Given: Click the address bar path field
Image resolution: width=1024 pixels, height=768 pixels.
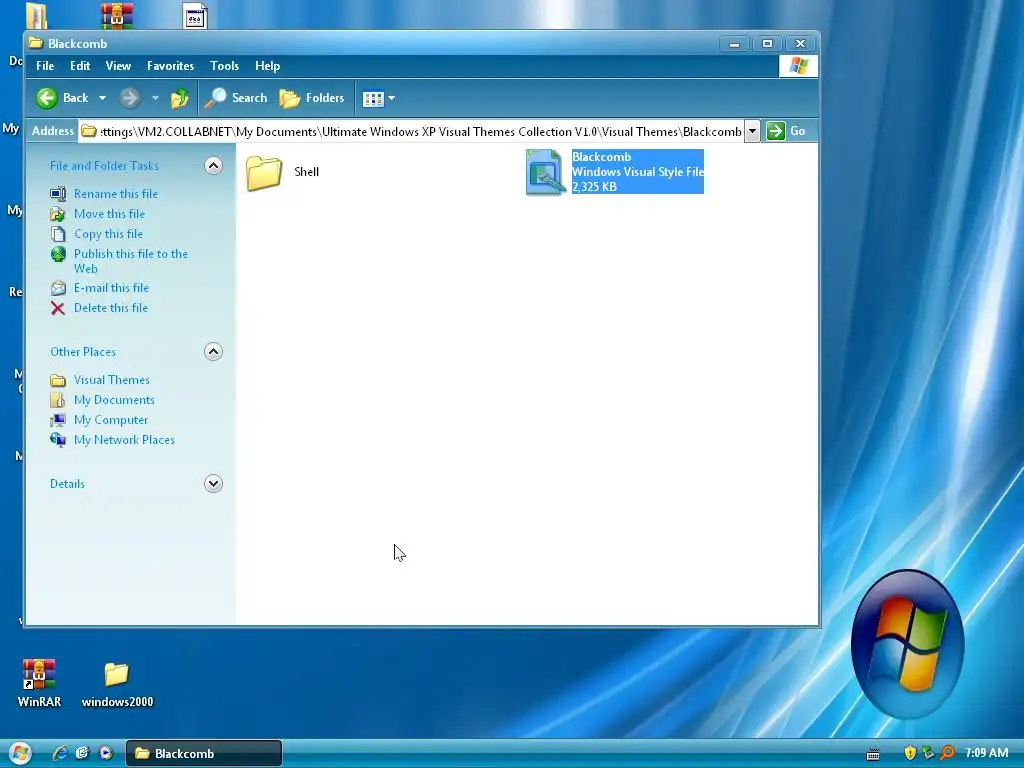Looking at the screenshot, I should click(x=411, y=131).
